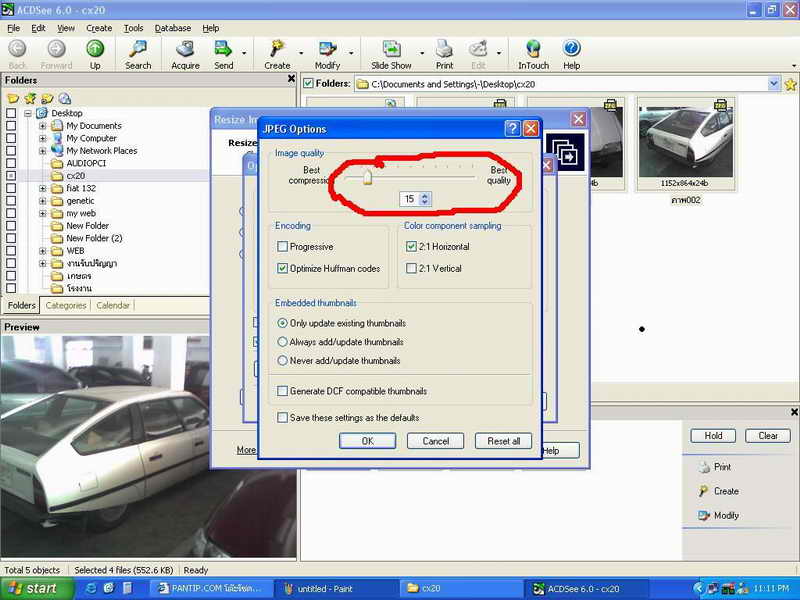The height and width of the screenshot is (600, 800).
Task: Switch to the Calendar tab
Action: (113, 305)
